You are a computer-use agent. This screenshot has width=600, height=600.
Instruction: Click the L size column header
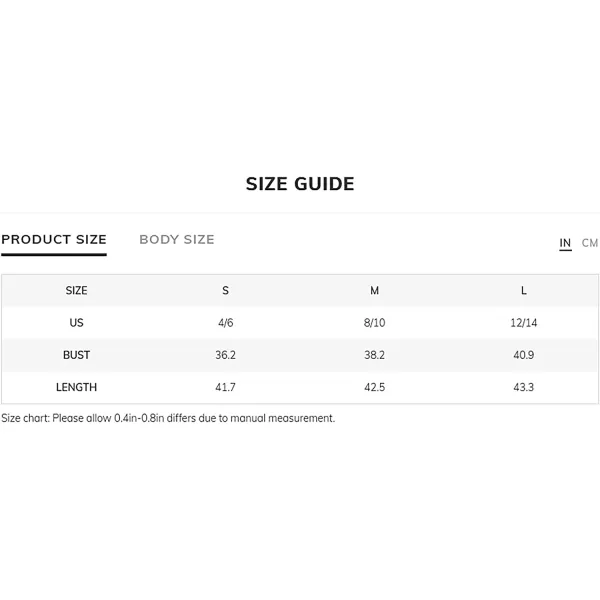523,290
